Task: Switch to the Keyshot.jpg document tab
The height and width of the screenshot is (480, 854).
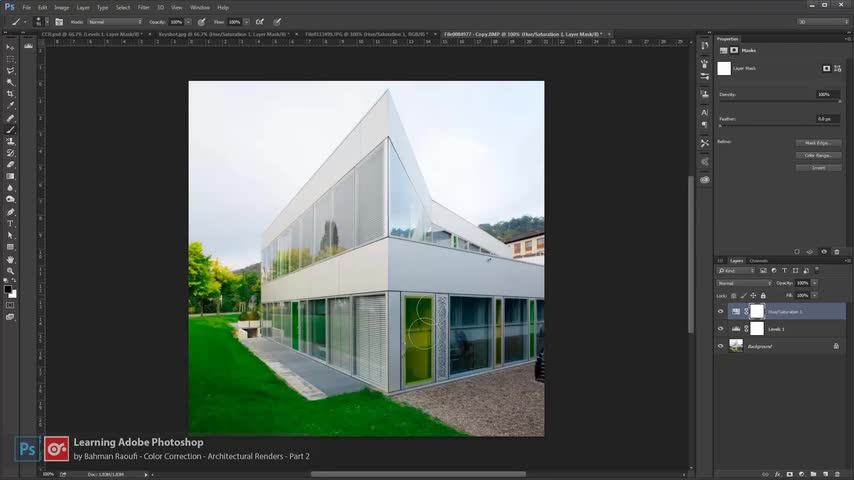Action: click(x=223, y=34)
